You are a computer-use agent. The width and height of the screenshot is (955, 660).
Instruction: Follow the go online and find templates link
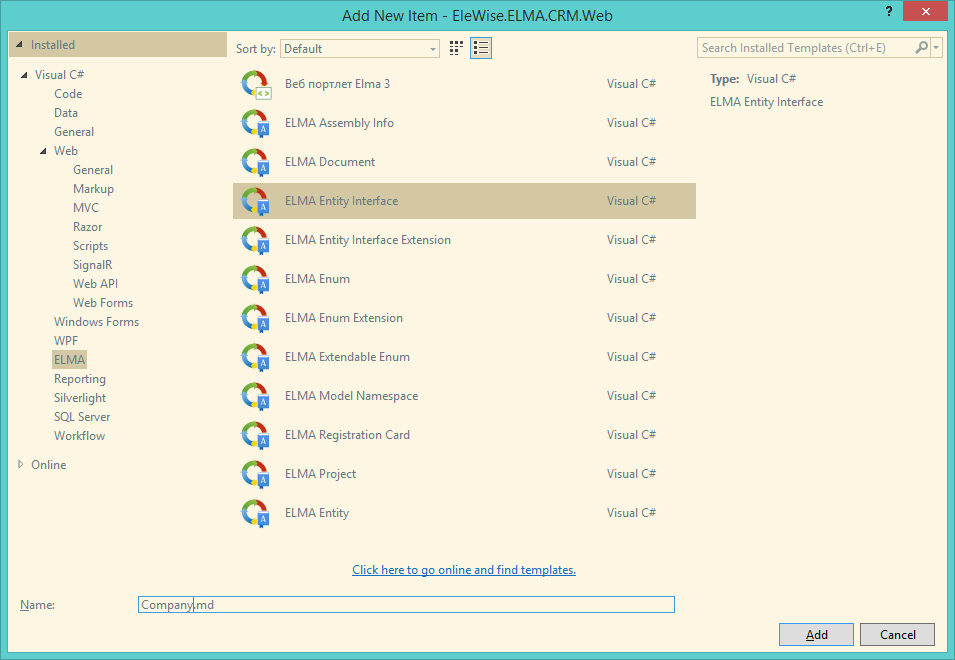click(463, 570)
